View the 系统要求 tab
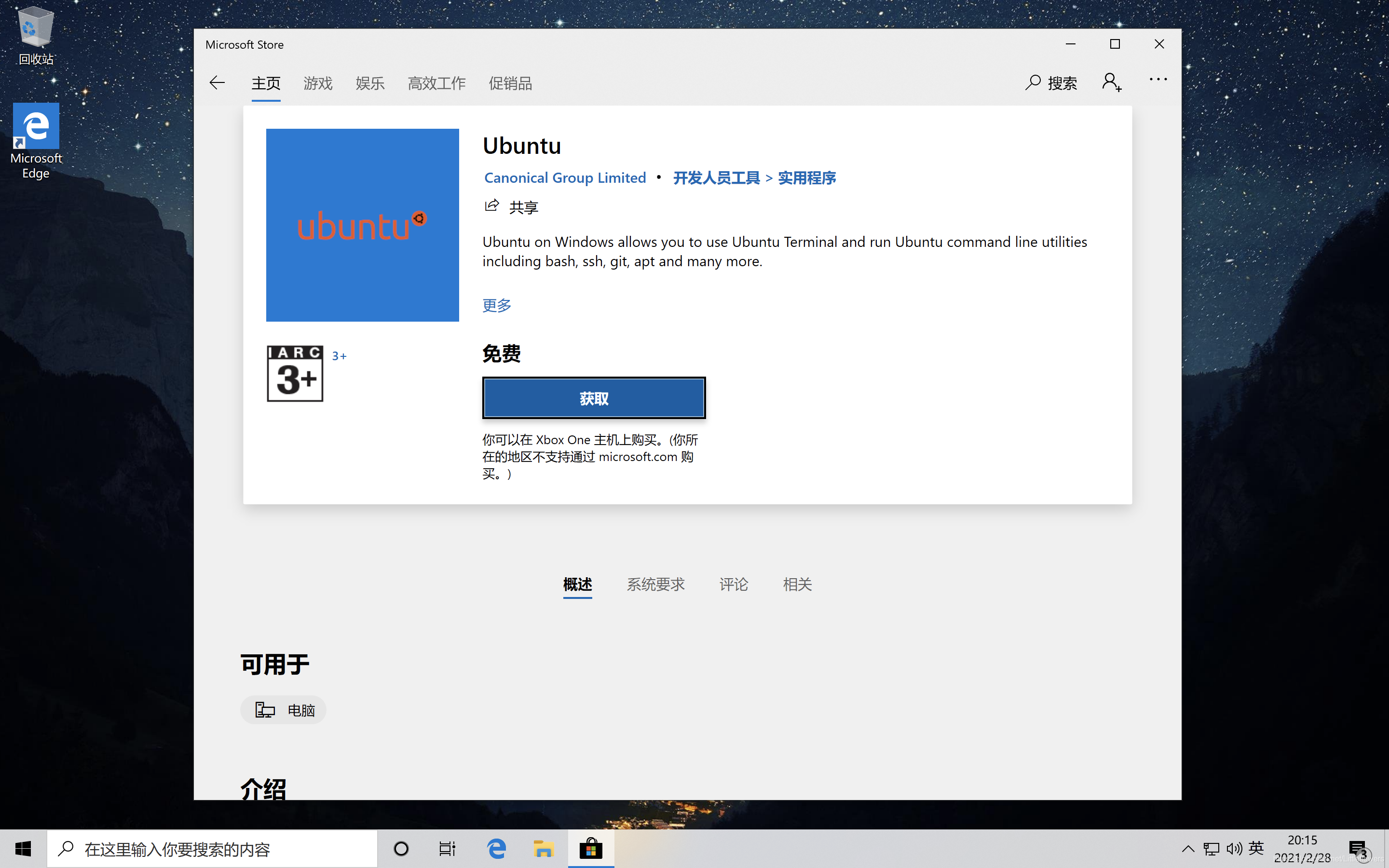The height and width of the screenshot is (868, 1389). (655, 584)
